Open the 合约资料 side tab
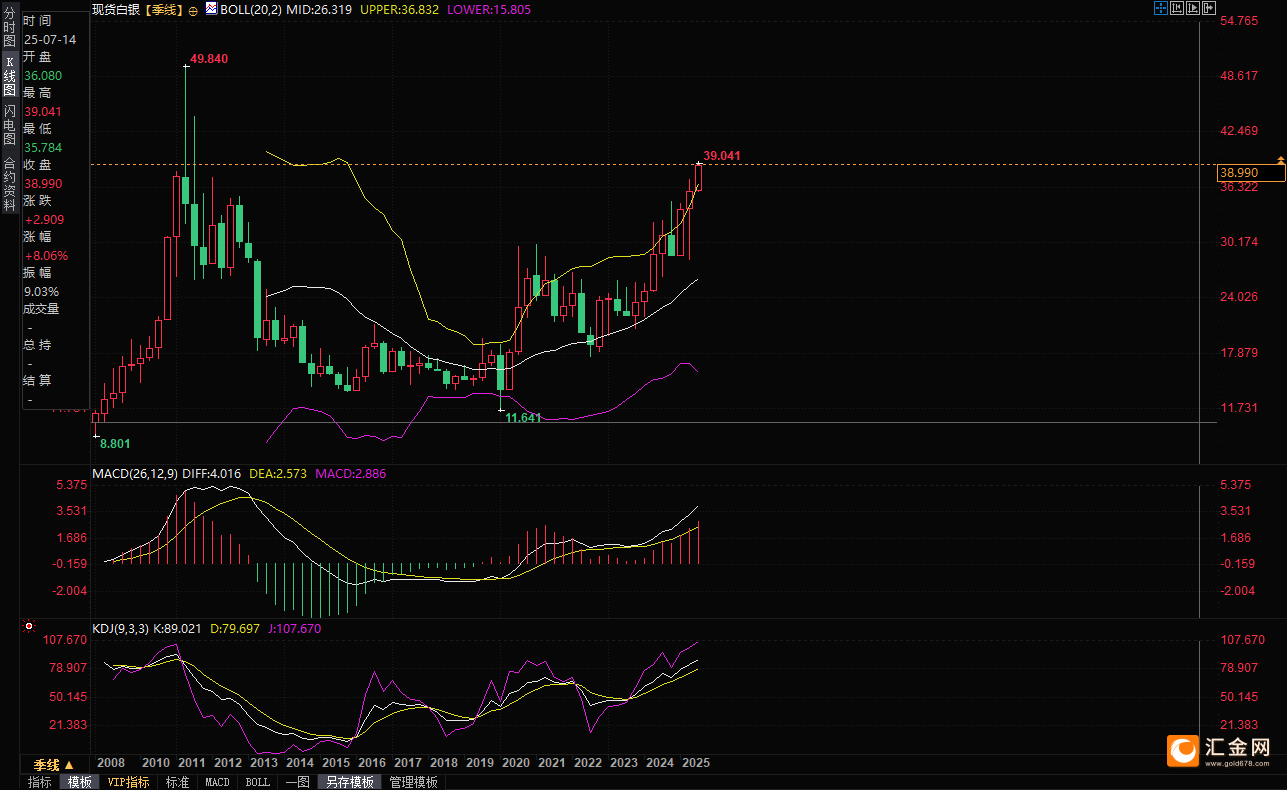The height and width of the screenshot is (790, 1287). coord(9,184)
